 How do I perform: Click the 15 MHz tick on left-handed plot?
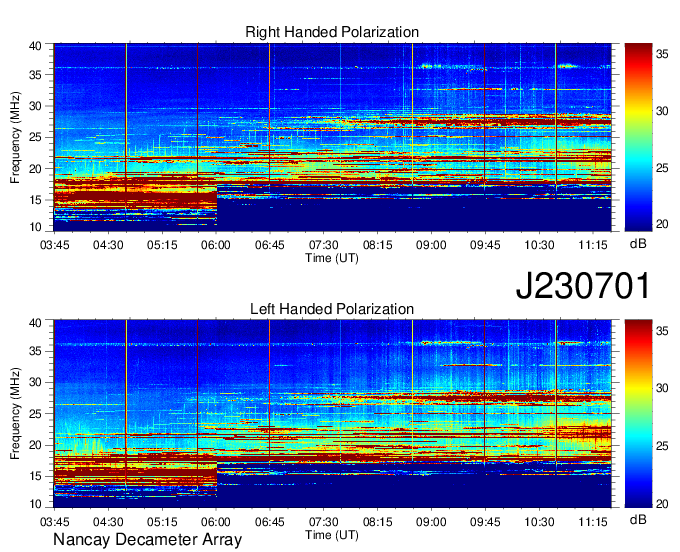pos(35,477)
